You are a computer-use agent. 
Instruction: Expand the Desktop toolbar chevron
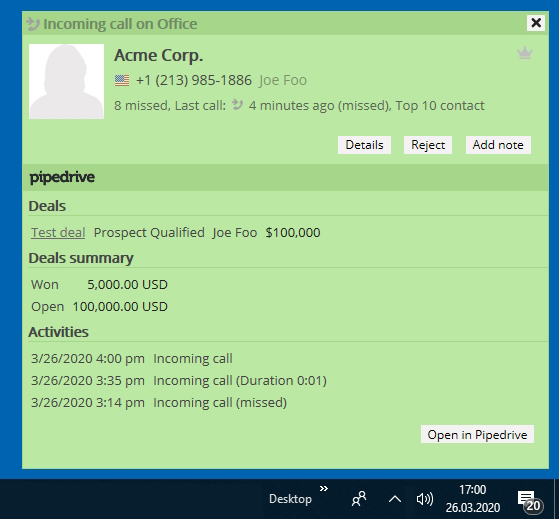tap(323, 488)
